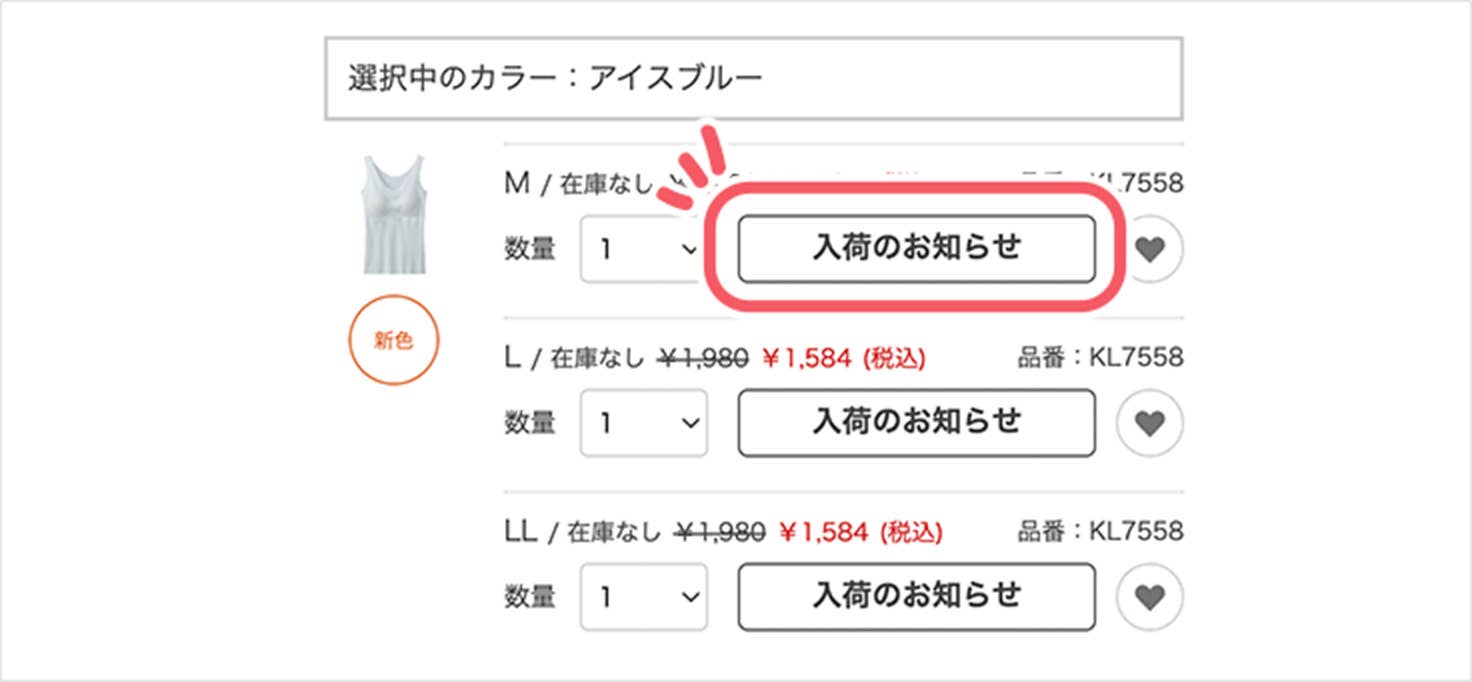Open the quantity dropdown for size LL
Viewport: 1472px width, 682px height.
tap(643, 597)
